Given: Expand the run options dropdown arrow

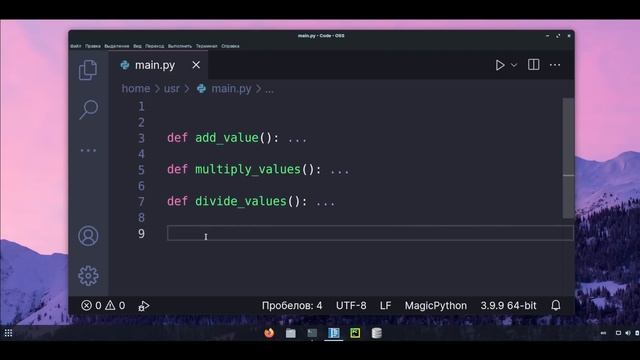Looking at the screenshot, I should click(x=514, y=65).
